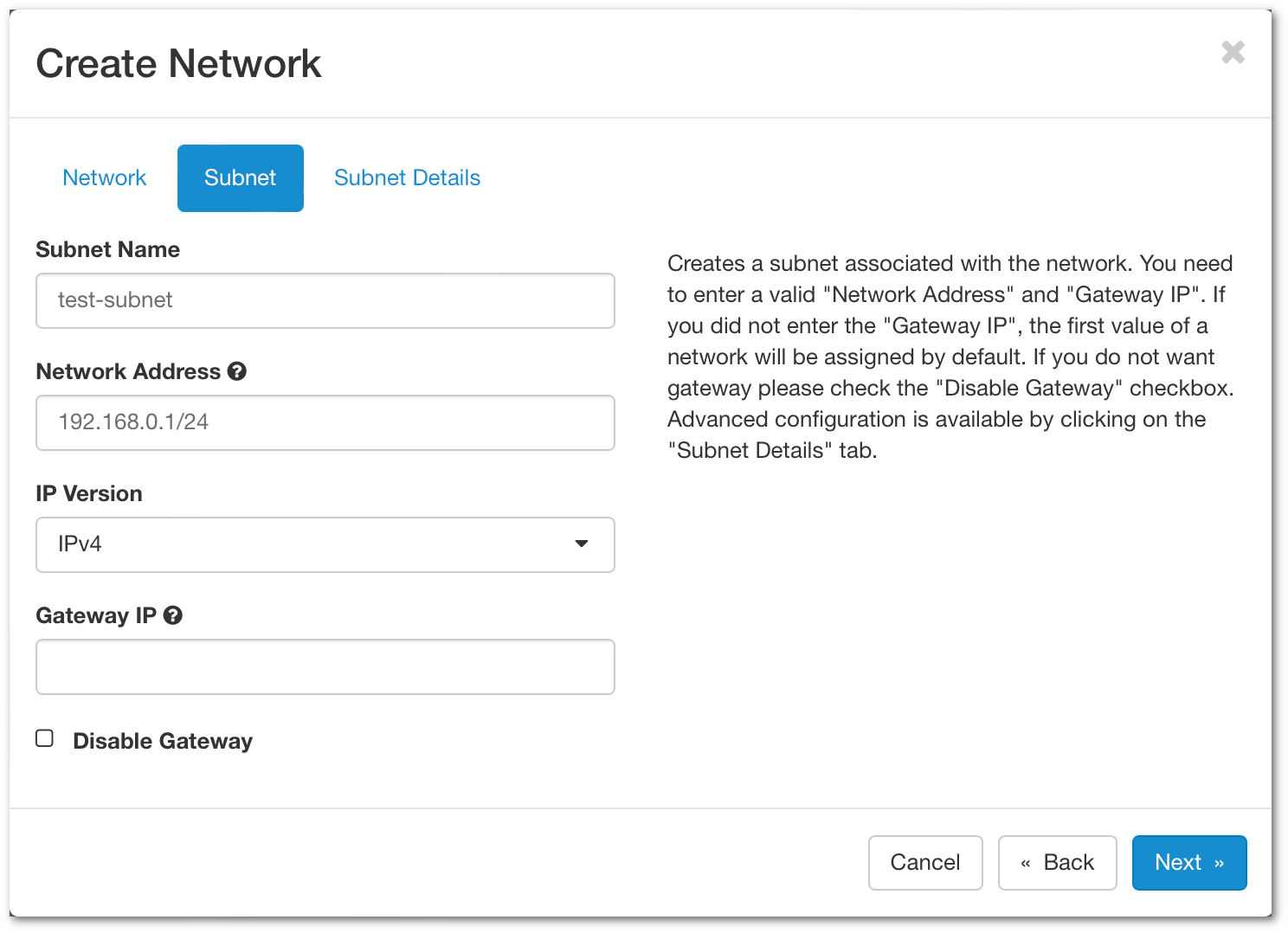
Task: Open the IP Version dropdown showing IPv4
Action: [325, 544]
